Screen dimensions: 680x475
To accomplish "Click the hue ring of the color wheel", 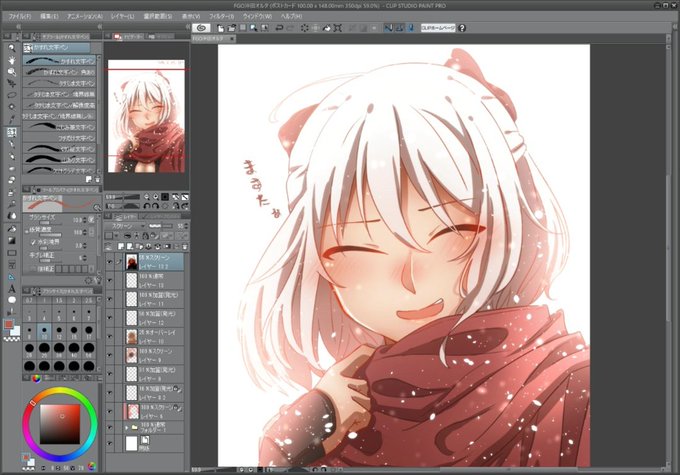I will point(59,391).
